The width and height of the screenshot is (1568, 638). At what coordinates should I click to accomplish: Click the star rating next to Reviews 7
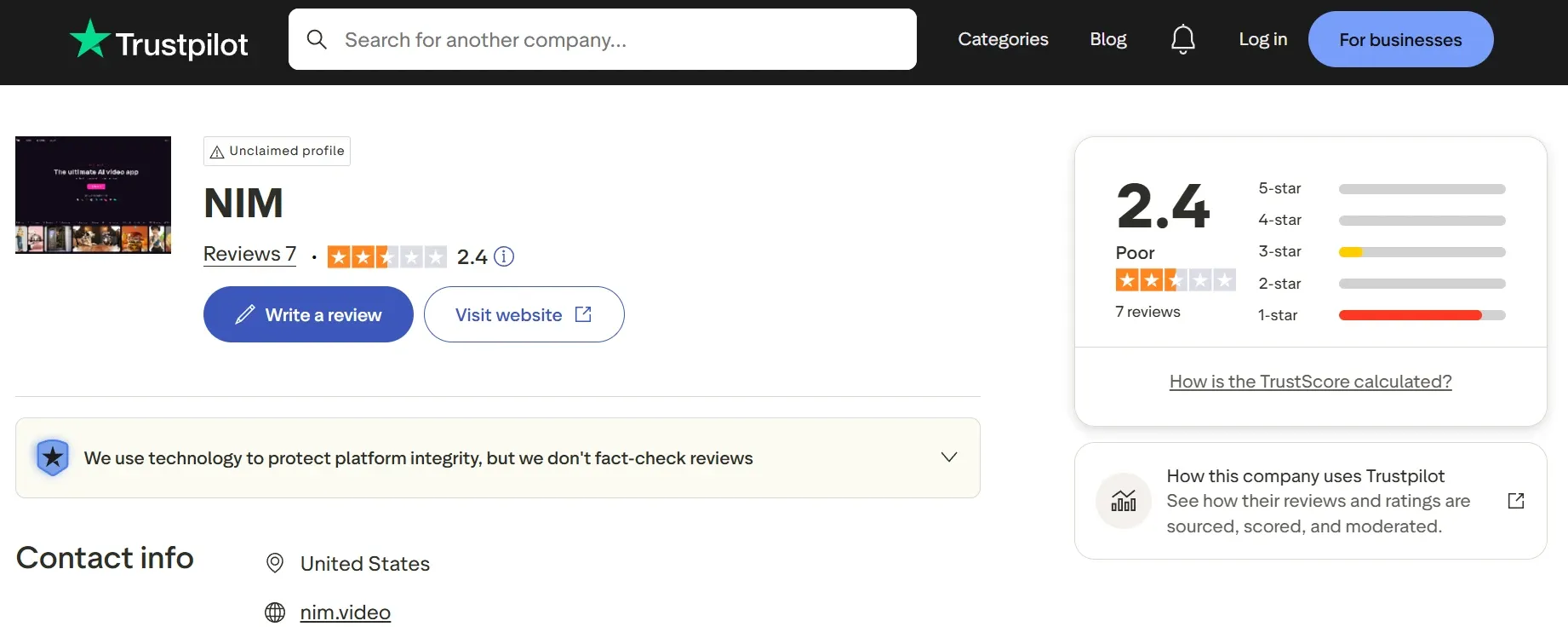coord(387,256)
